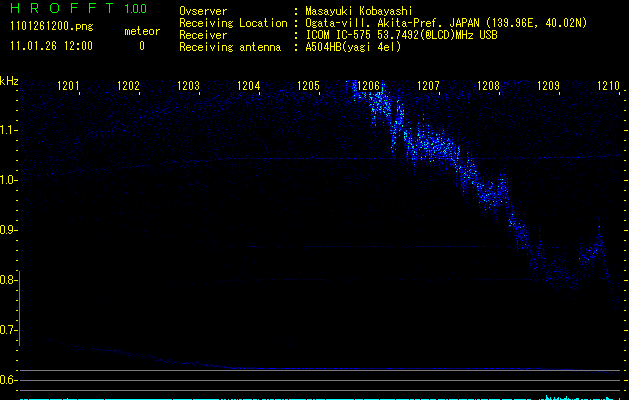Click the 1209 time marker
Screen dimensions: 629x400
548,86
